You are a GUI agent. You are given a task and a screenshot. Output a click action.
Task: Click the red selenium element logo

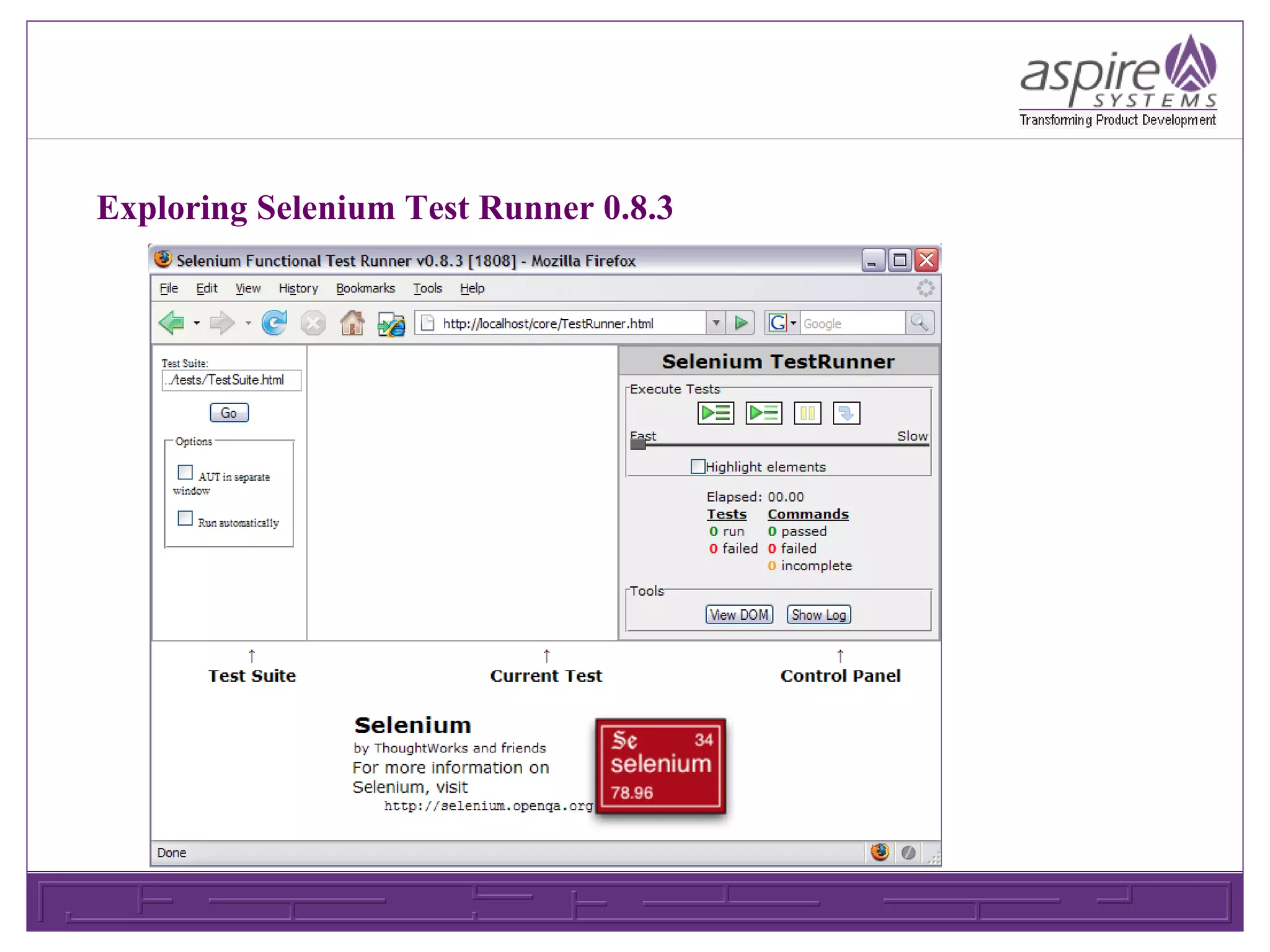pos(660,766)
